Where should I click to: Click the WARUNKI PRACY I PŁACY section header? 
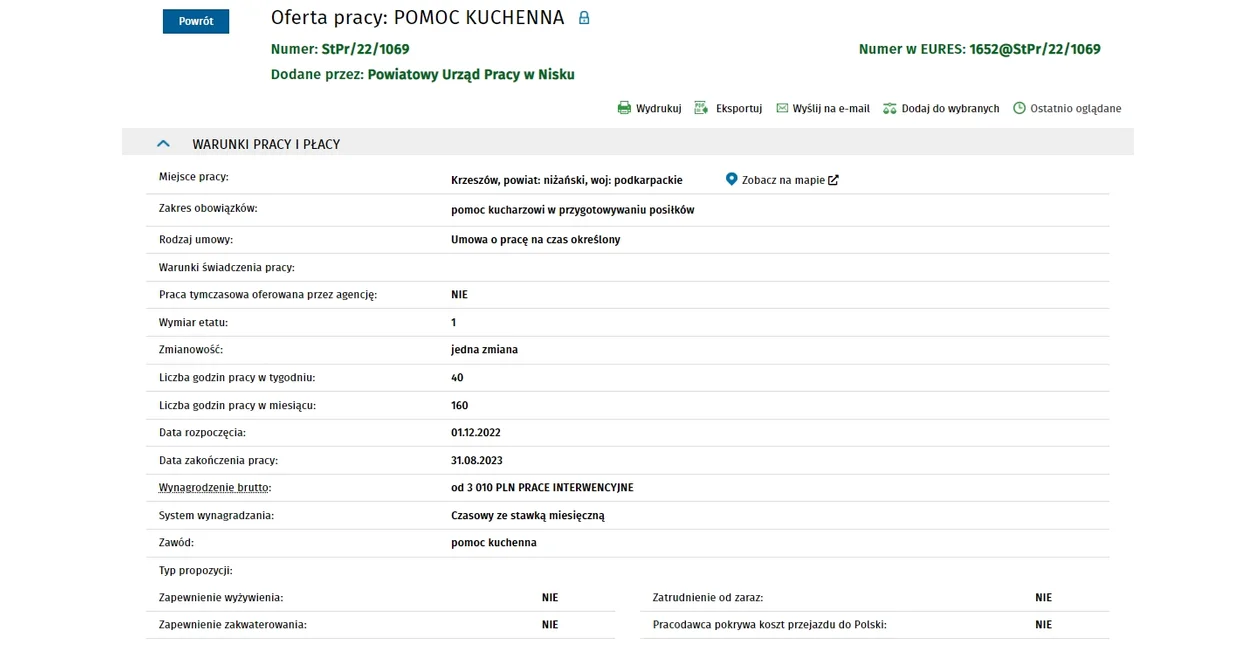coord(627,142)
